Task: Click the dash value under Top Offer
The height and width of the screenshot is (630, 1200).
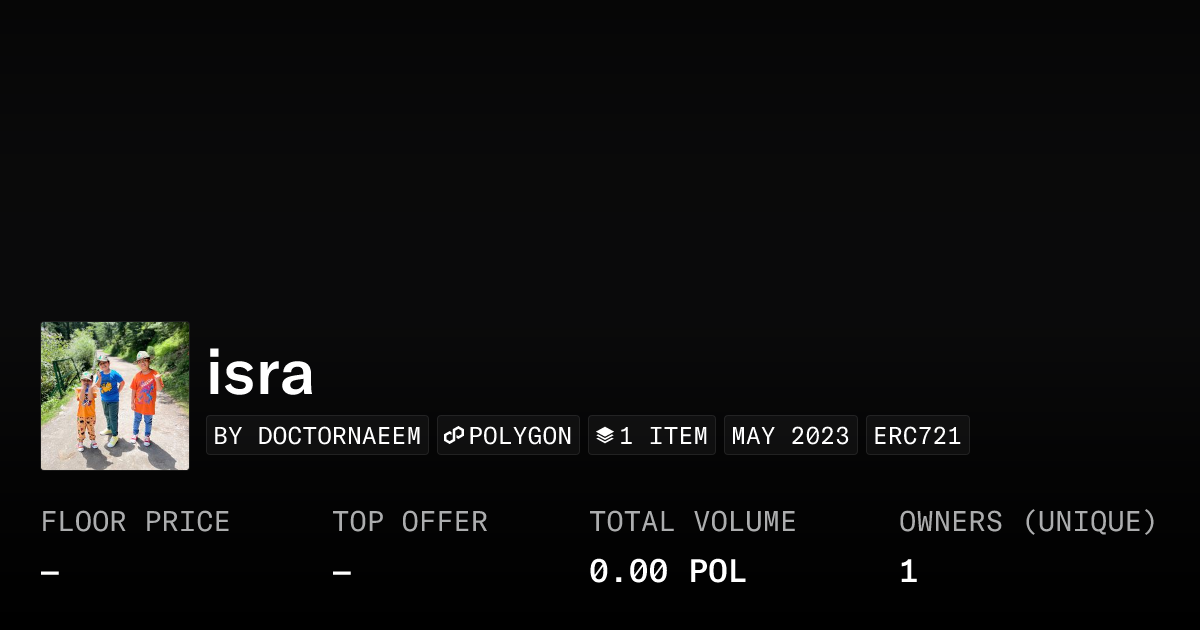Action: tap(341, 573)
